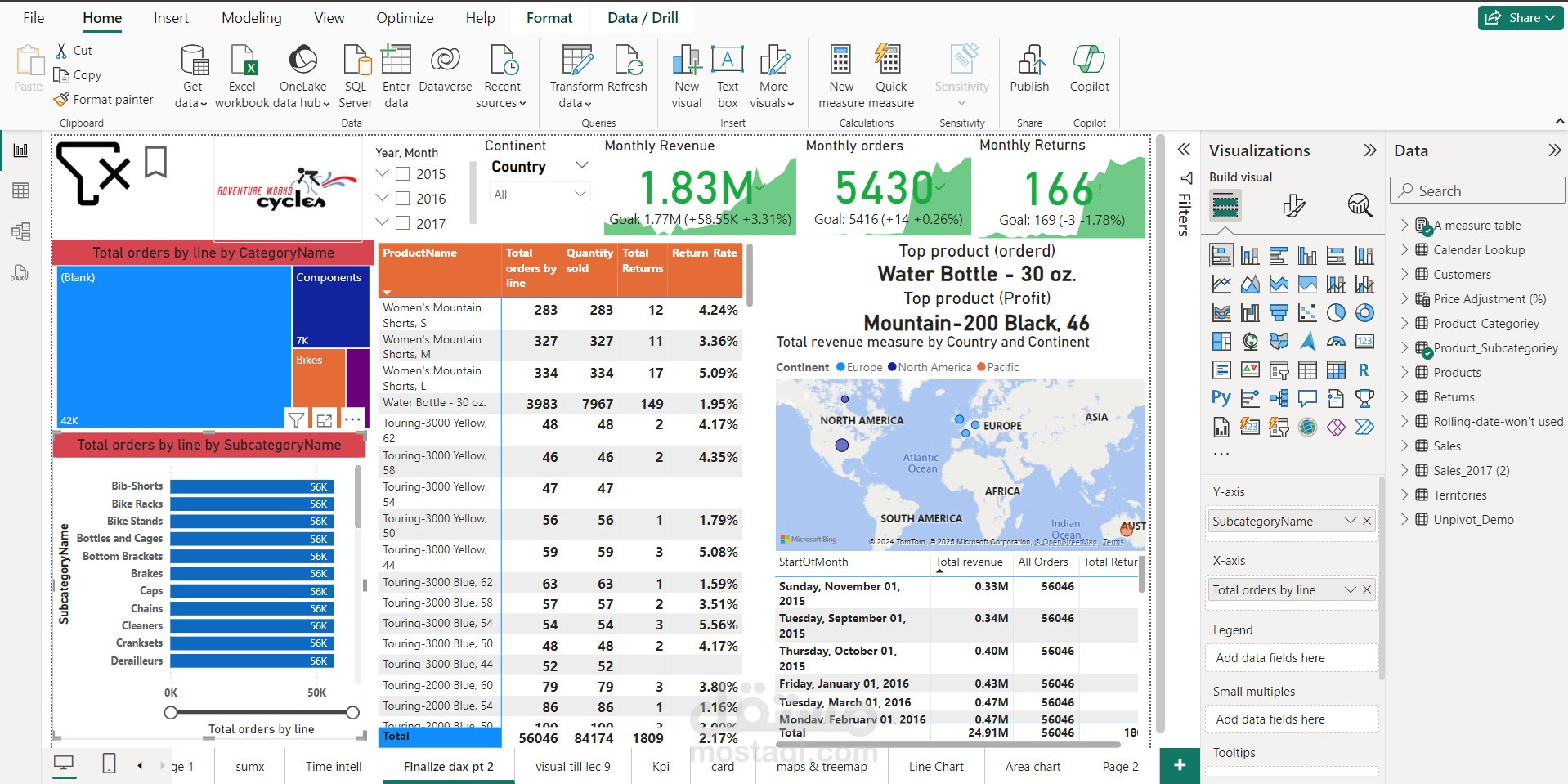Expand the 2017 year node
The image size is (1568, 784).
pos(382,222)
